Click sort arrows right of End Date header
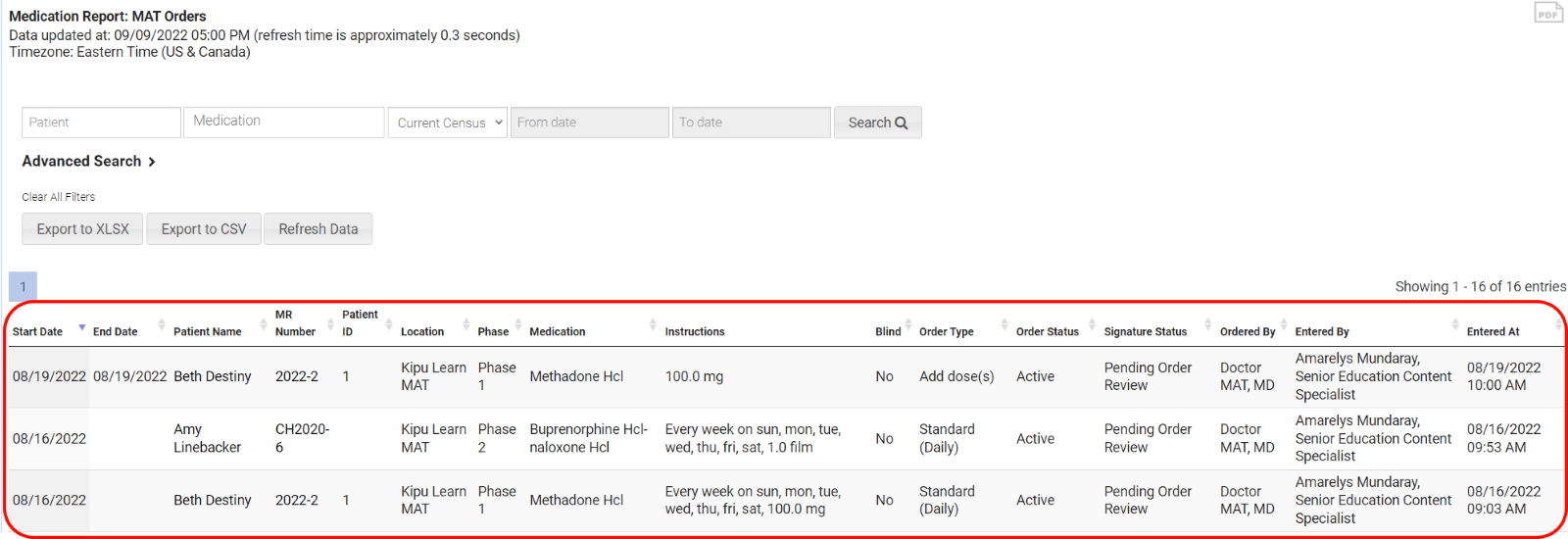This screenshot has height=539, width=1568. [162, 324]
